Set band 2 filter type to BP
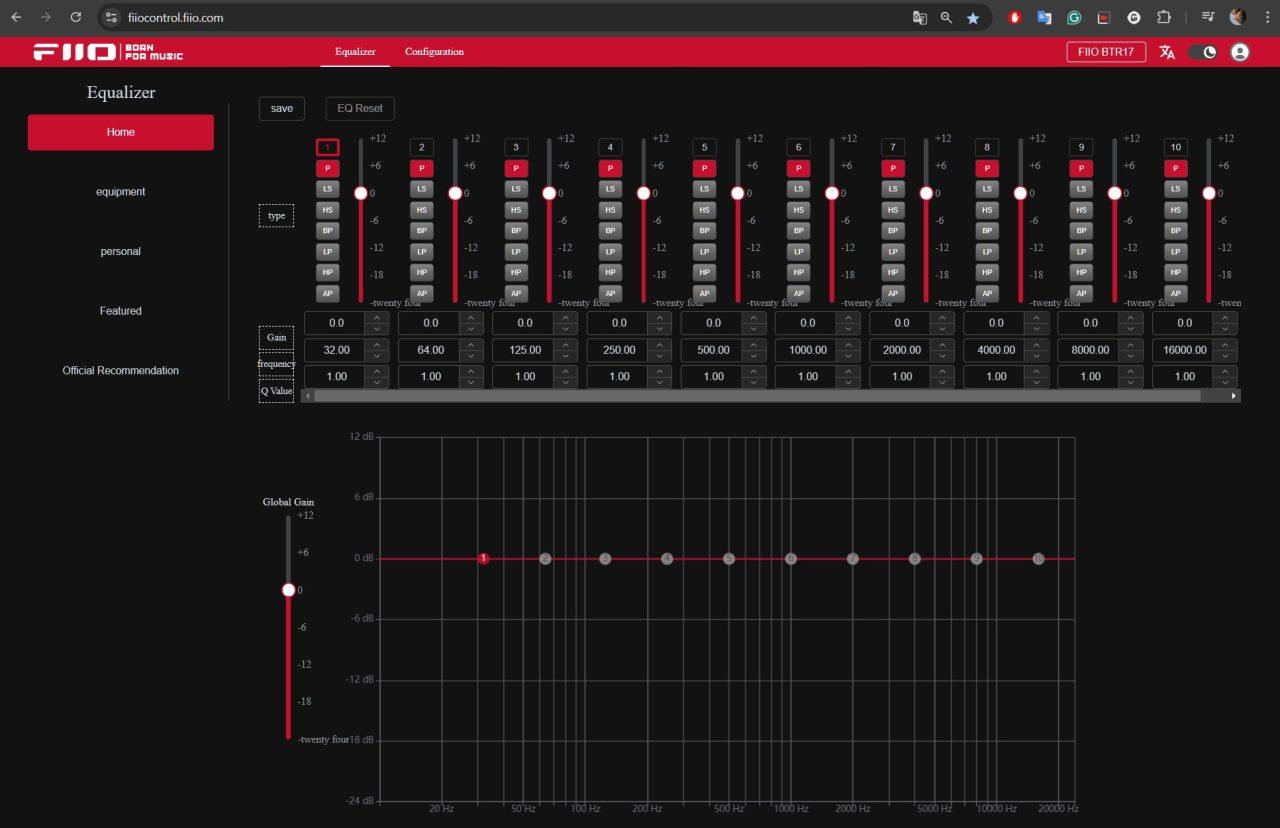Viewport: 1280px width, 828px height. 422,230
